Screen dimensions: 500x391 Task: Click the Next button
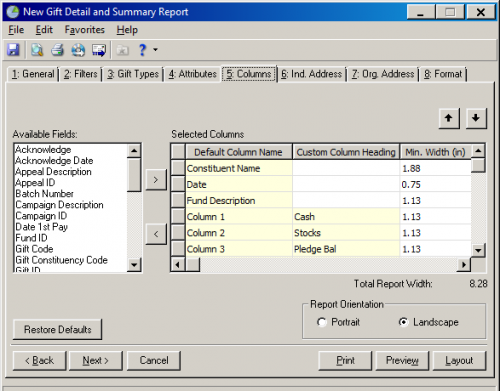(x=96, y=361)
